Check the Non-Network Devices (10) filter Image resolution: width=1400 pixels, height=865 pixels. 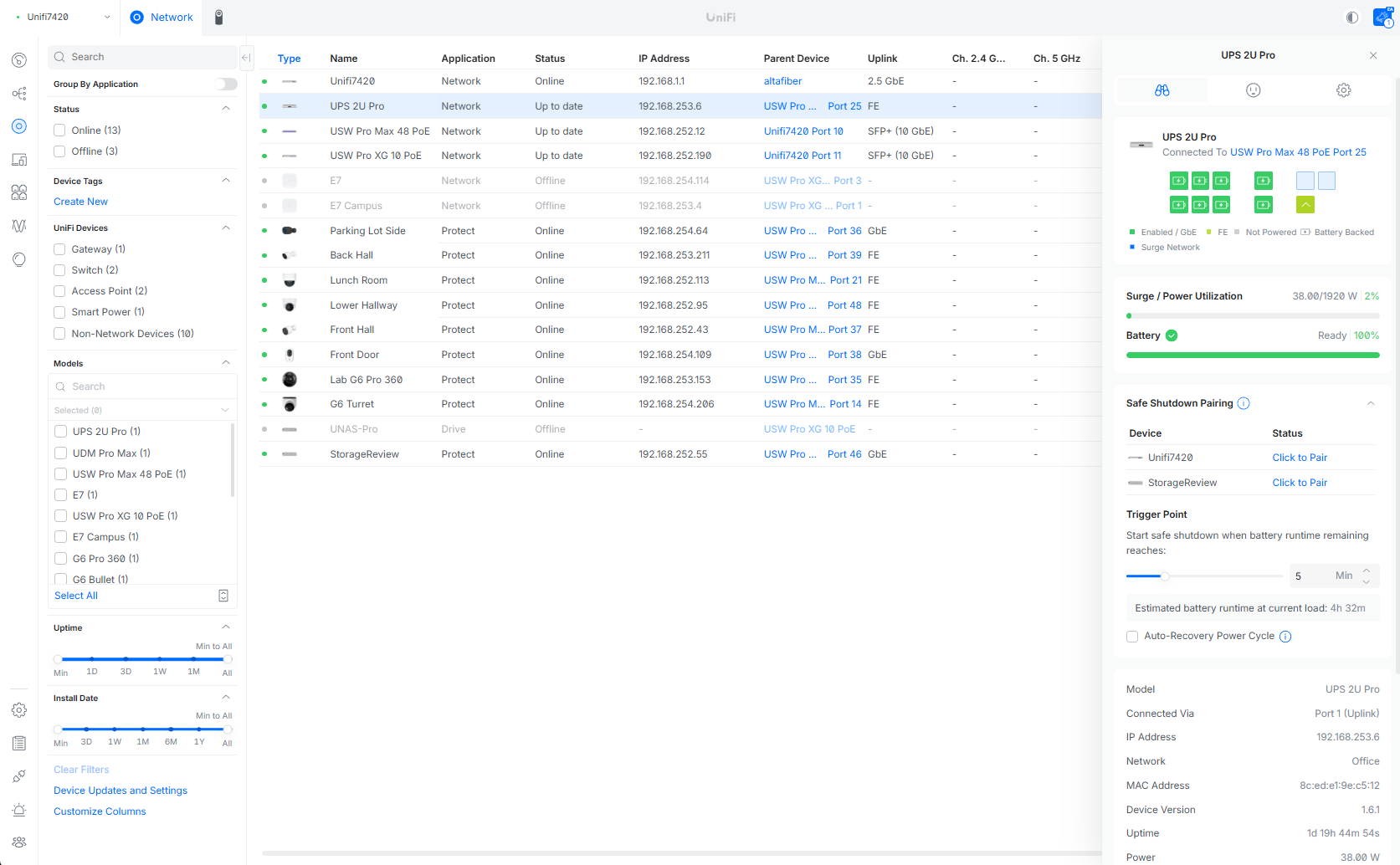tap(59, 334)
